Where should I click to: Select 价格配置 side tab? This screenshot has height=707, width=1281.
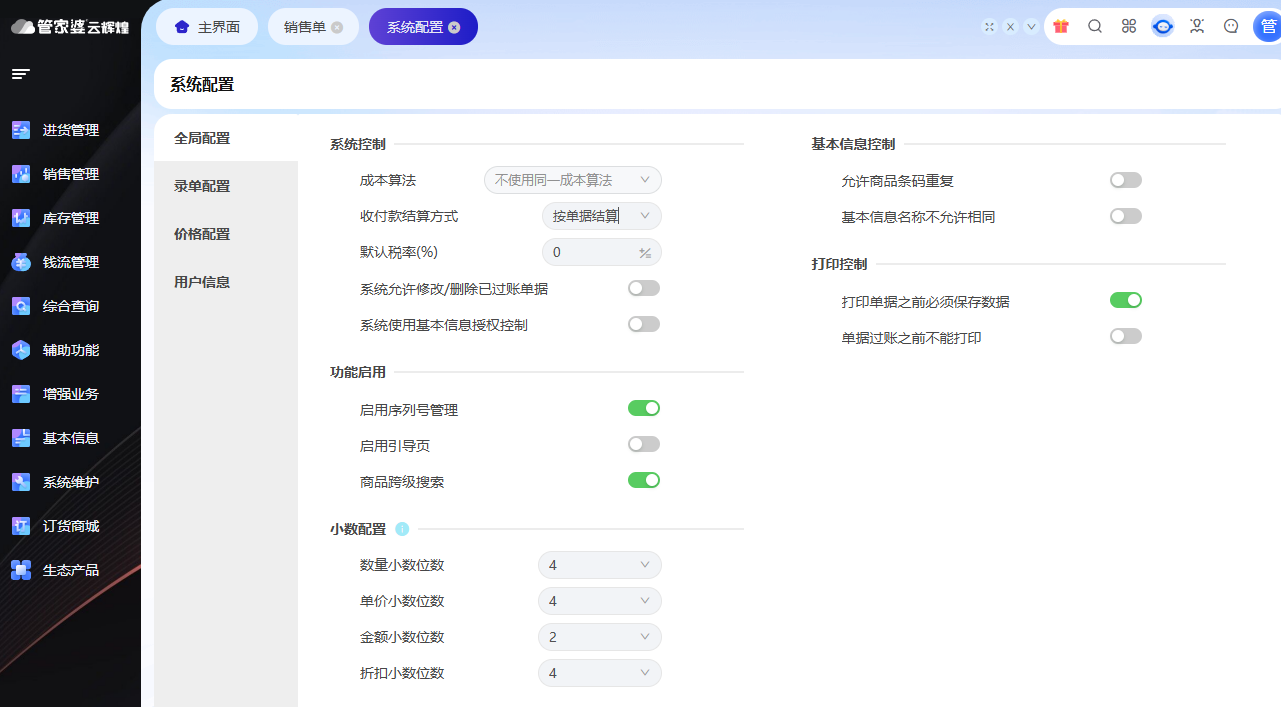226,234
